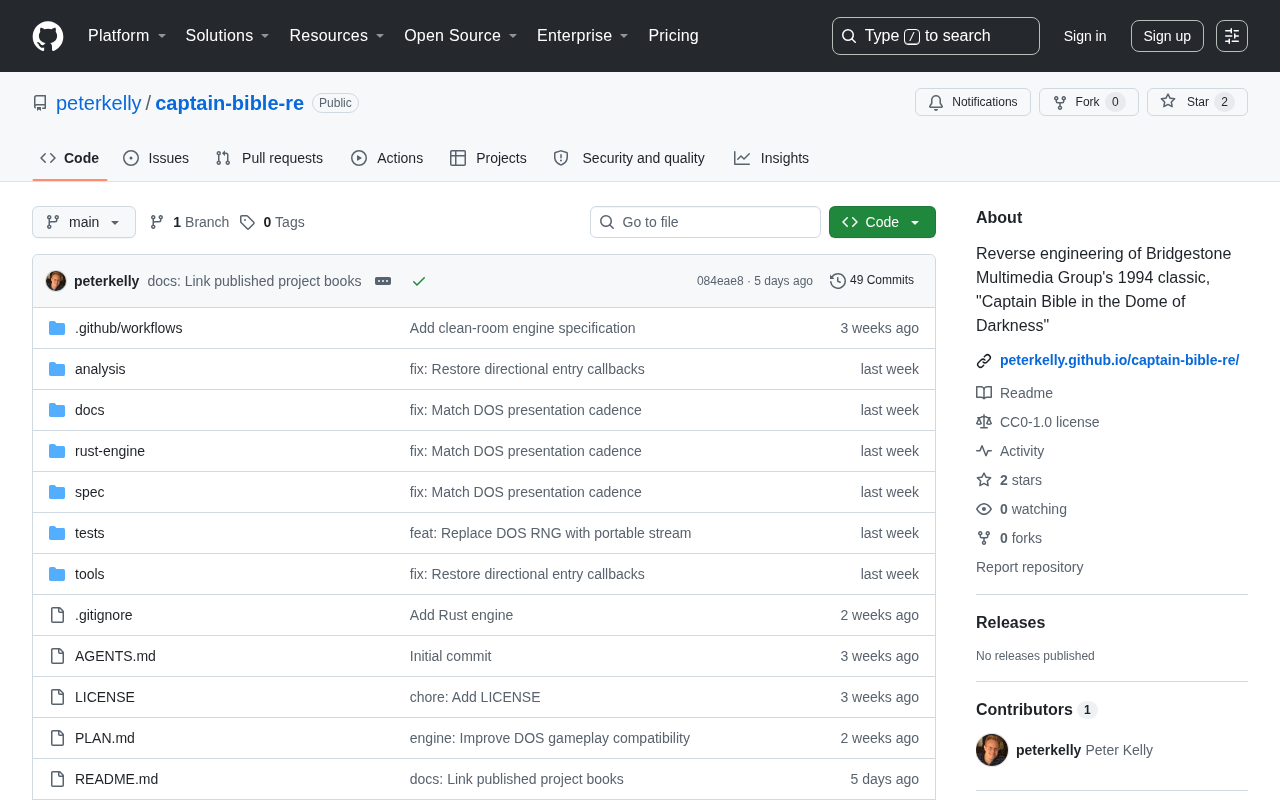
Task: Open commit 'engine: Improve DOS gameplay compatibility'
Action: (550, 738)
